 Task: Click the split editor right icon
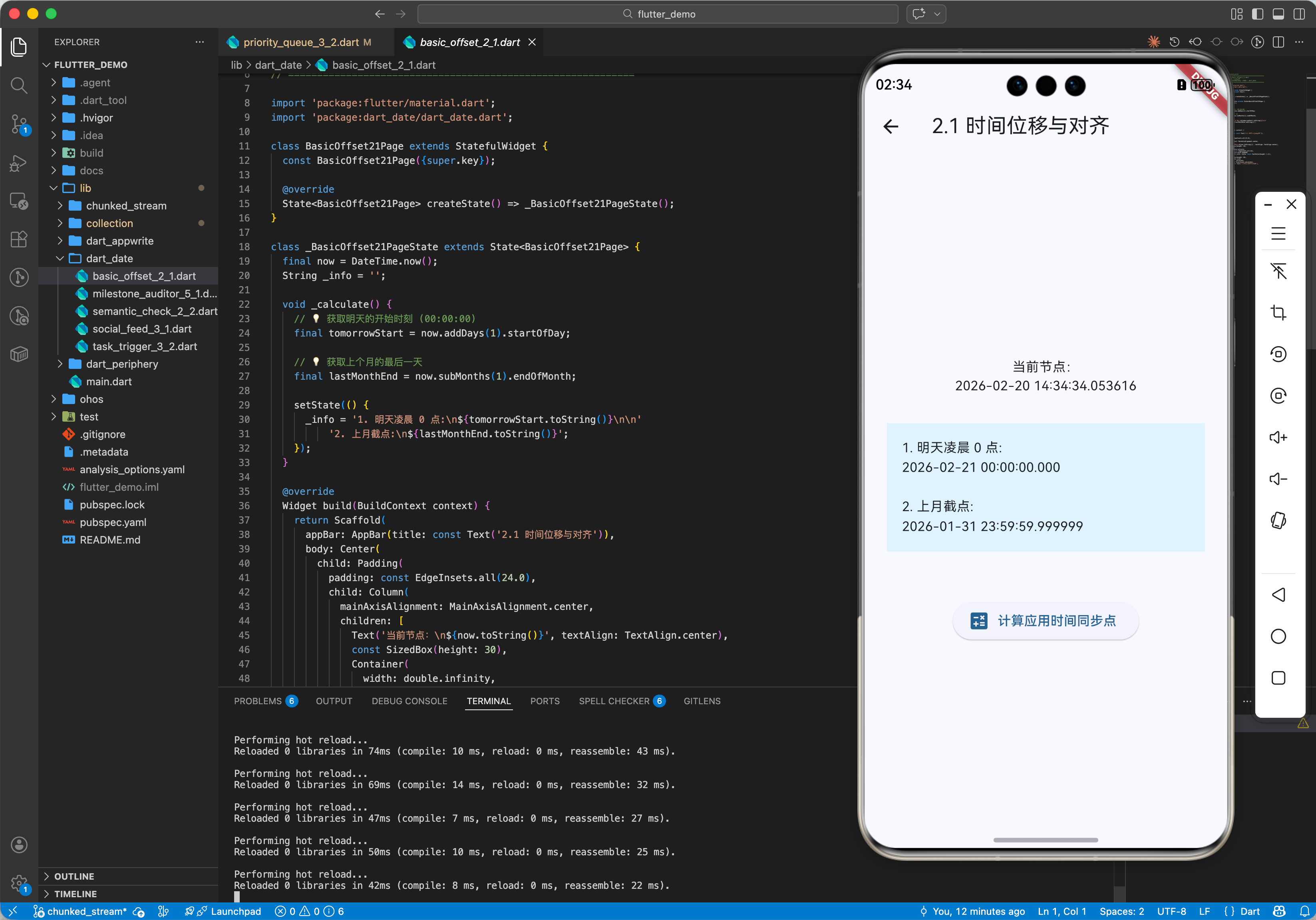tap(1278, 42)
